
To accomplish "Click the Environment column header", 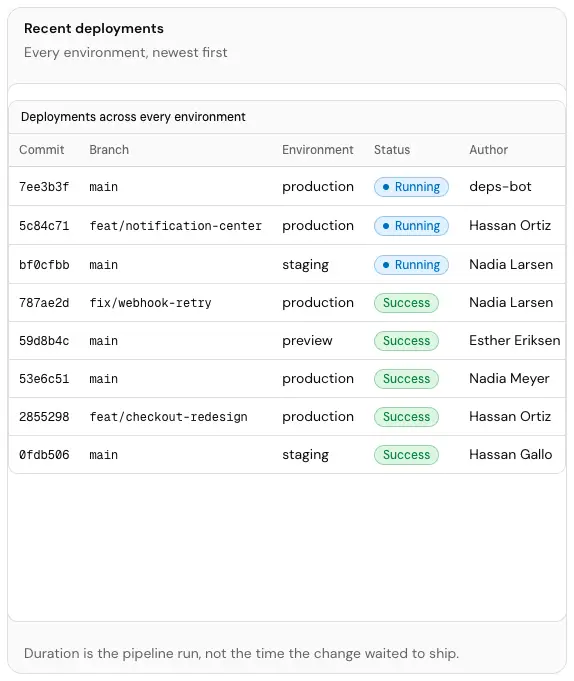I will 318,150.
